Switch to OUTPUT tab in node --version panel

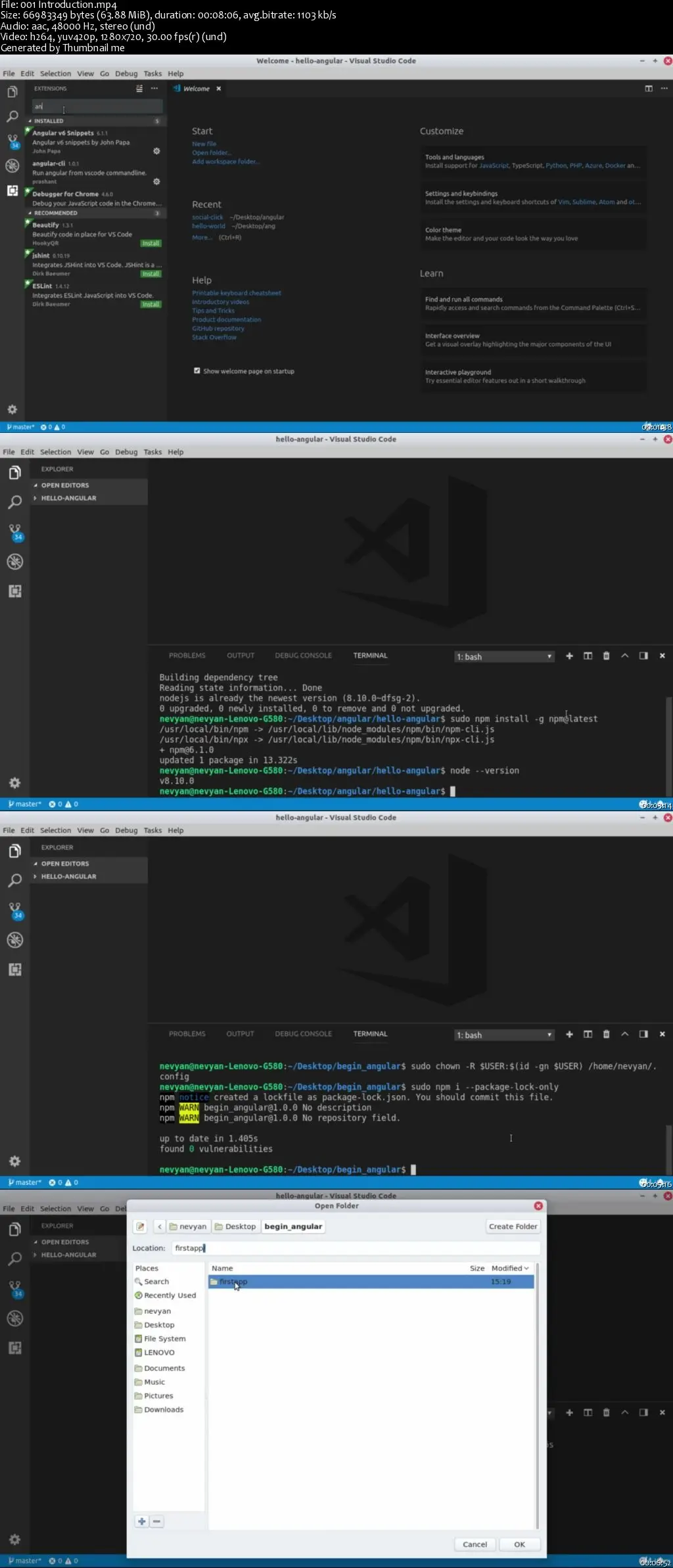[x=241, y=656]
